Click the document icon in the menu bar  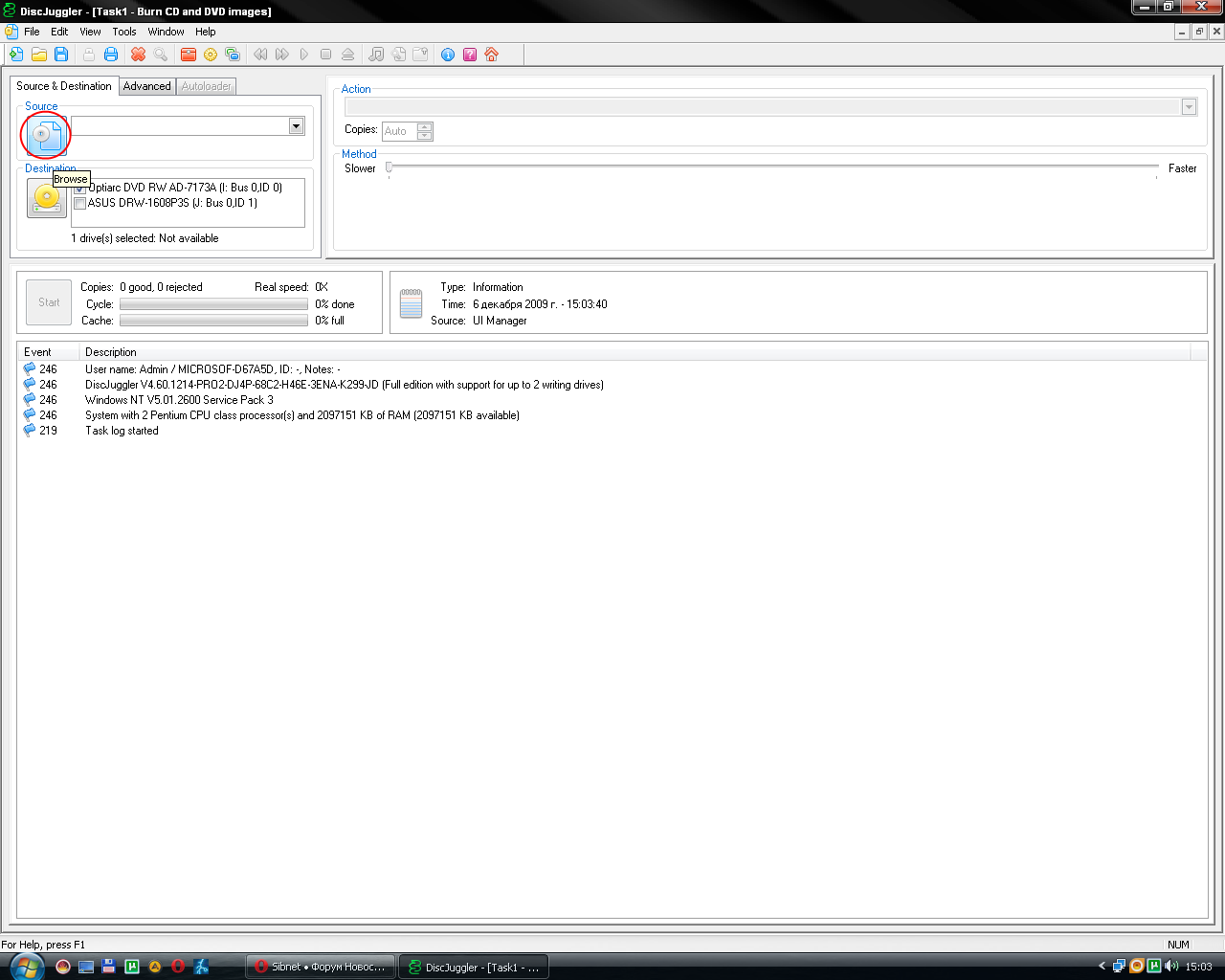pos(11,32)
